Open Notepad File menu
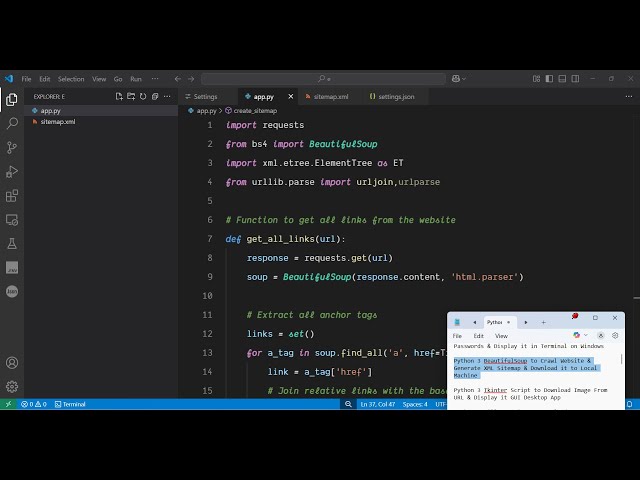Image resolution: width=640 pixels, height=480 pixels. (x=457, y=336)
